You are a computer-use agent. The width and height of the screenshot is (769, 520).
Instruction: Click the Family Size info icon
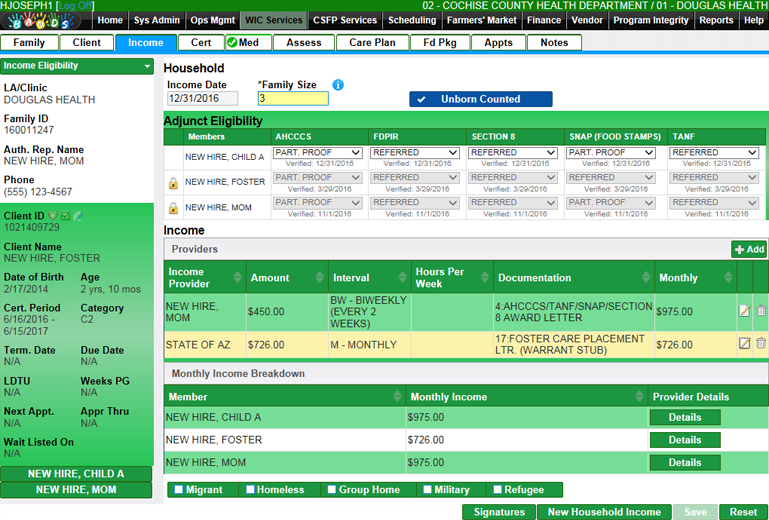pyautogui.click(x=338, y=85)
